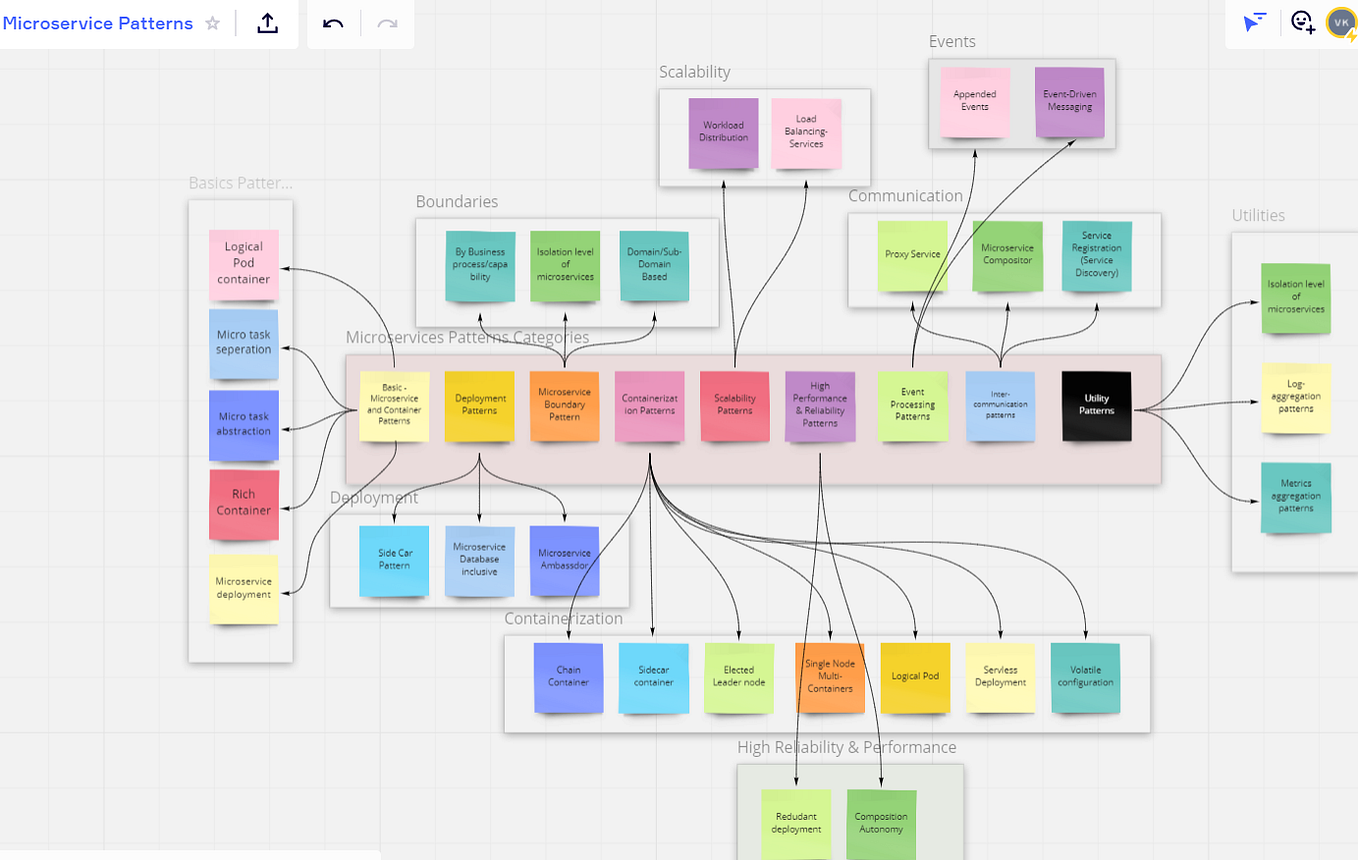Select the Event-Driven Messaging sticky note
The height and width of the screenshot is (860, 1358).
(1069, 102)
